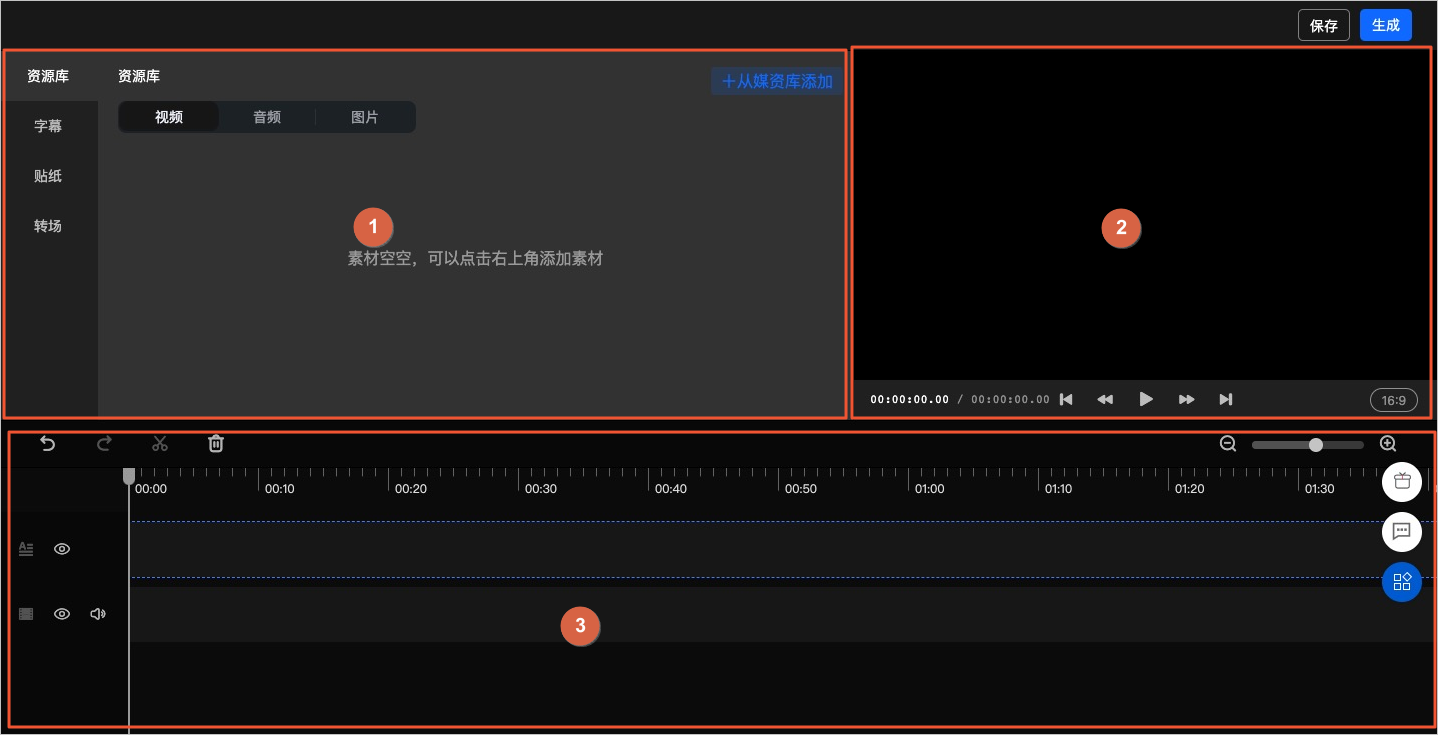
Task: Open the 贴纸 sidebar item
Action: coord(48,176)
